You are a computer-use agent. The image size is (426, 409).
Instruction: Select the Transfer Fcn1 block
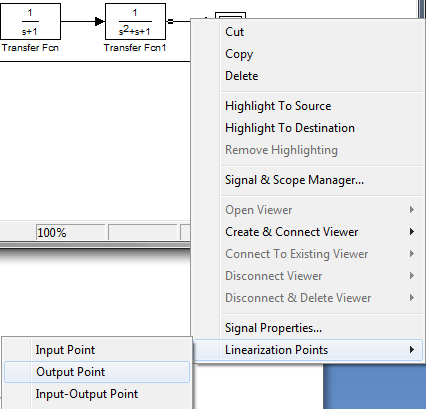135,22
